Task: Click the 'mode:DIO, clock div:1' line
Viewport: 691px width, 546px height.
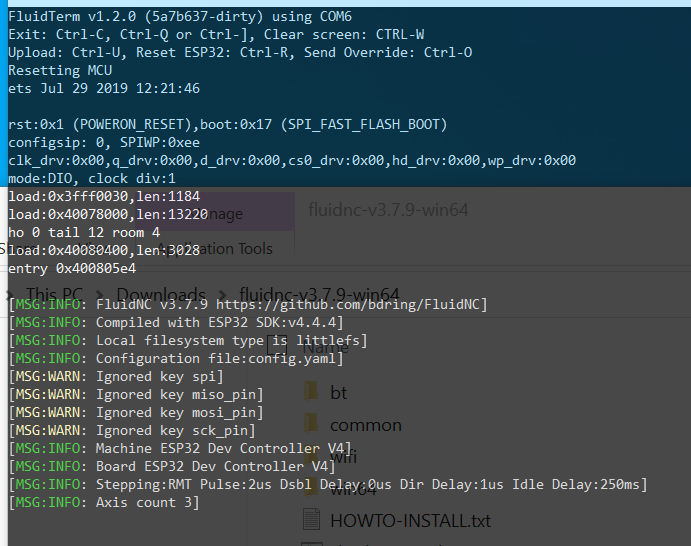Action: pos(92,178)
